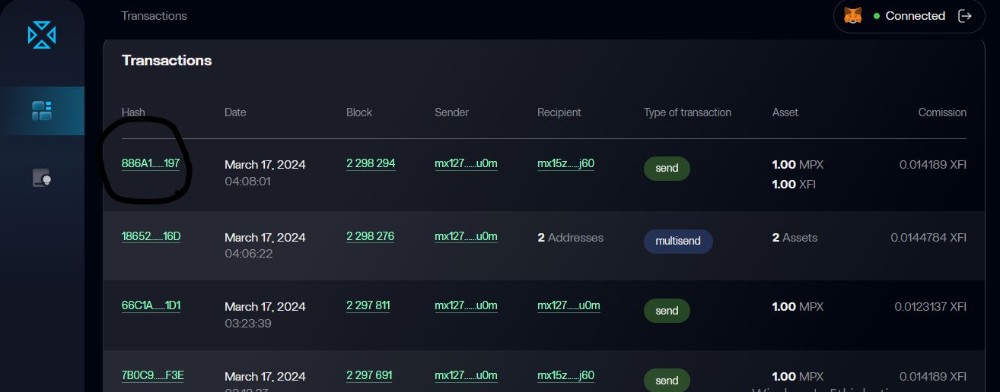Open block 2 297 811

[368, 305]
